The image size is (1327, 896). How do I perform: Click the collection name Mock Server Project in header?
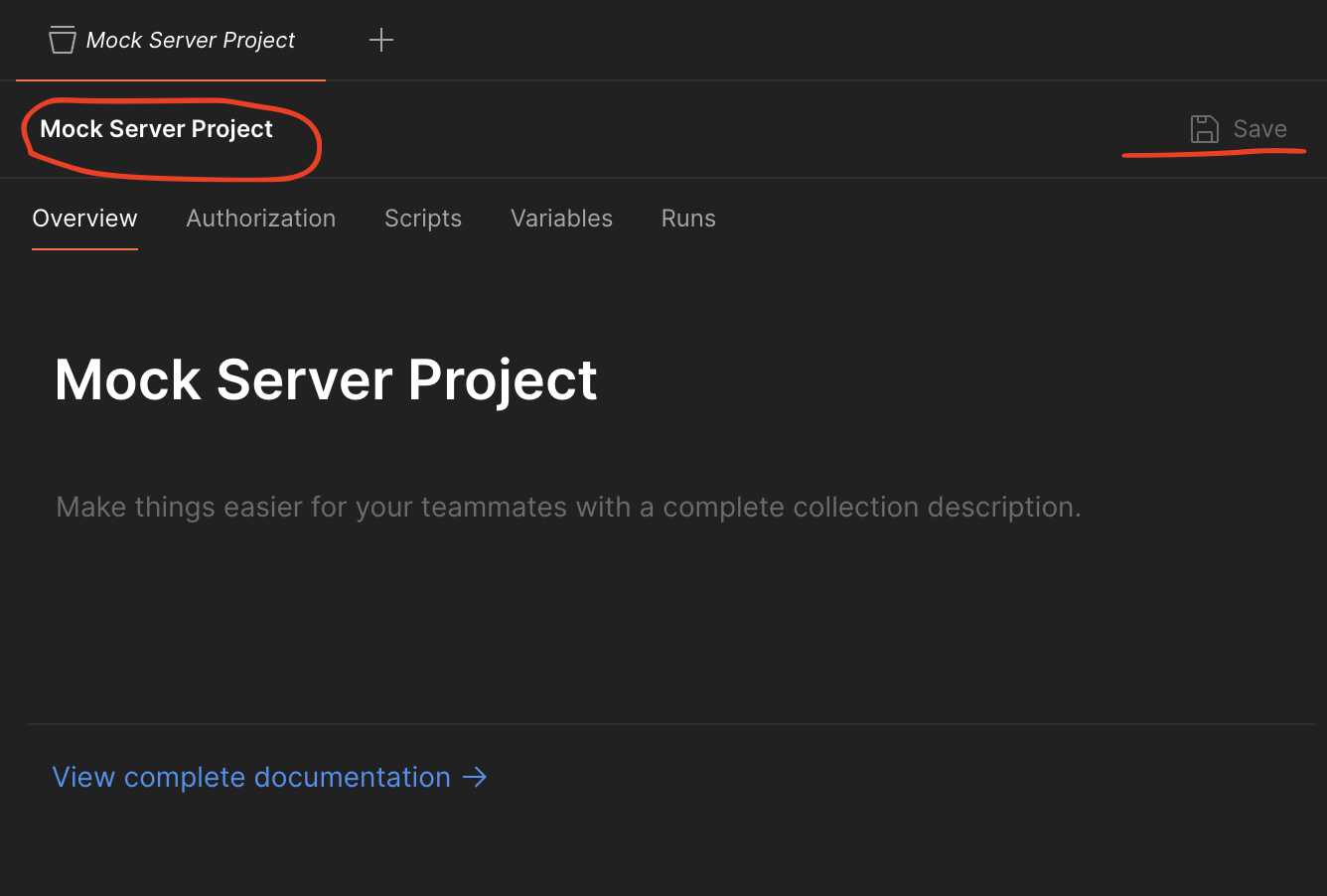[x=156, y=129]
